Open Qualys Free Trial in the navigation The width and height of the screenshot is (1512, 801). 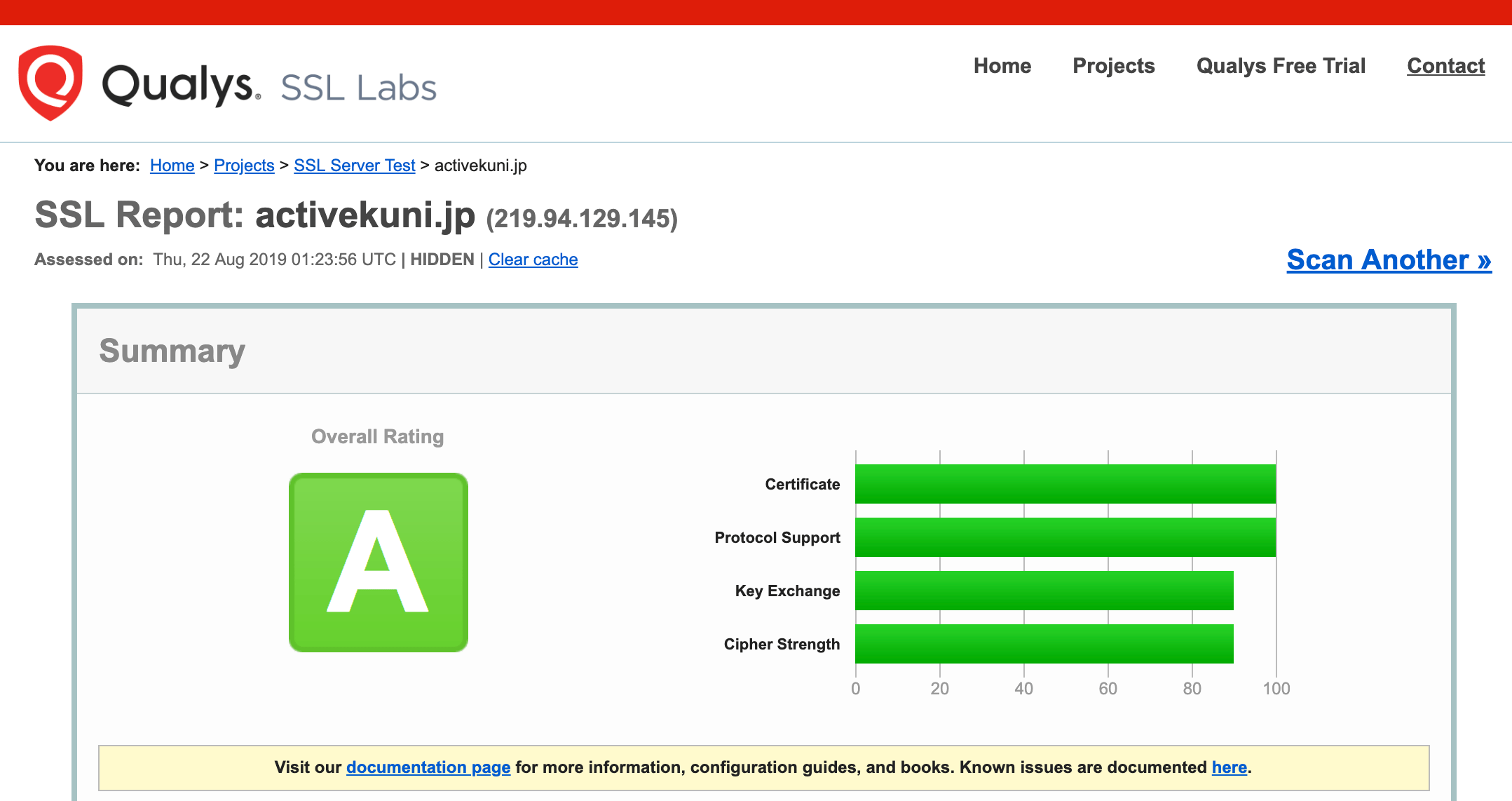click(1281, 66)
